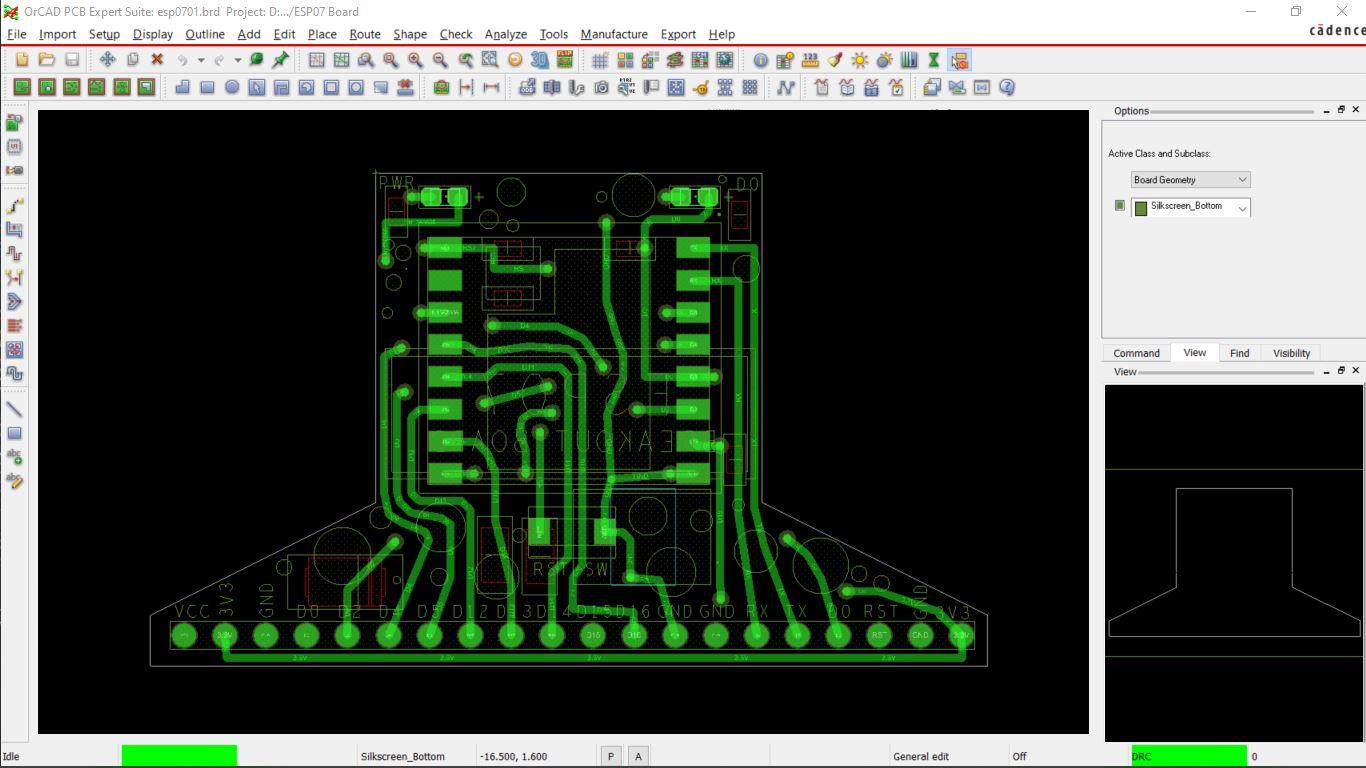
Task: Toggle the A button in status bar
Action: click(638, 756)
